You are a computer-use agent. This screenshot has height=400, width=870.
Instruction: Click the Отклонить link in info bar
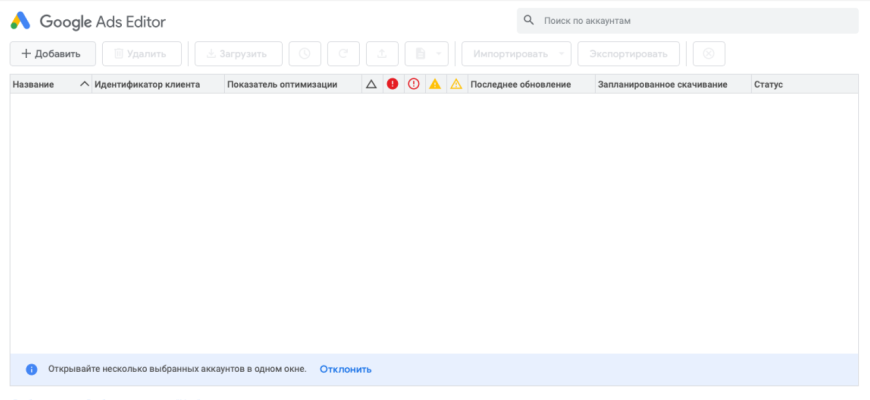[345, 369]
